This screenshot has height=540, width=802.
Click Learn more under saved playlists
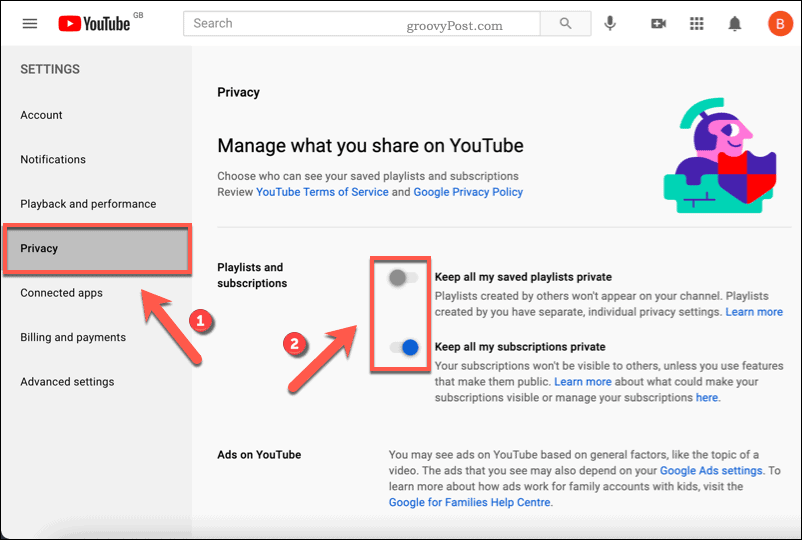coord(754,312)
